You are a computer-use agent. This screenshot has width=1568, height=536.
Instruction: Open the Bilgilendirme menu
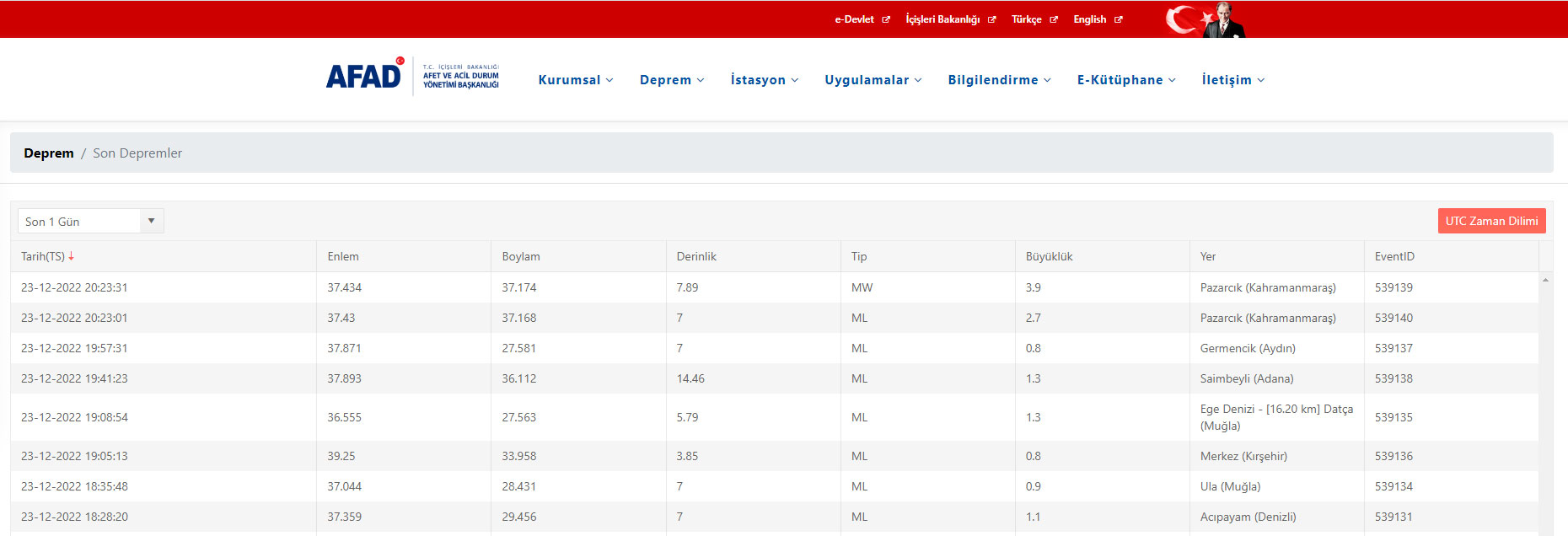pyautogui.click(x=999, y=80)
